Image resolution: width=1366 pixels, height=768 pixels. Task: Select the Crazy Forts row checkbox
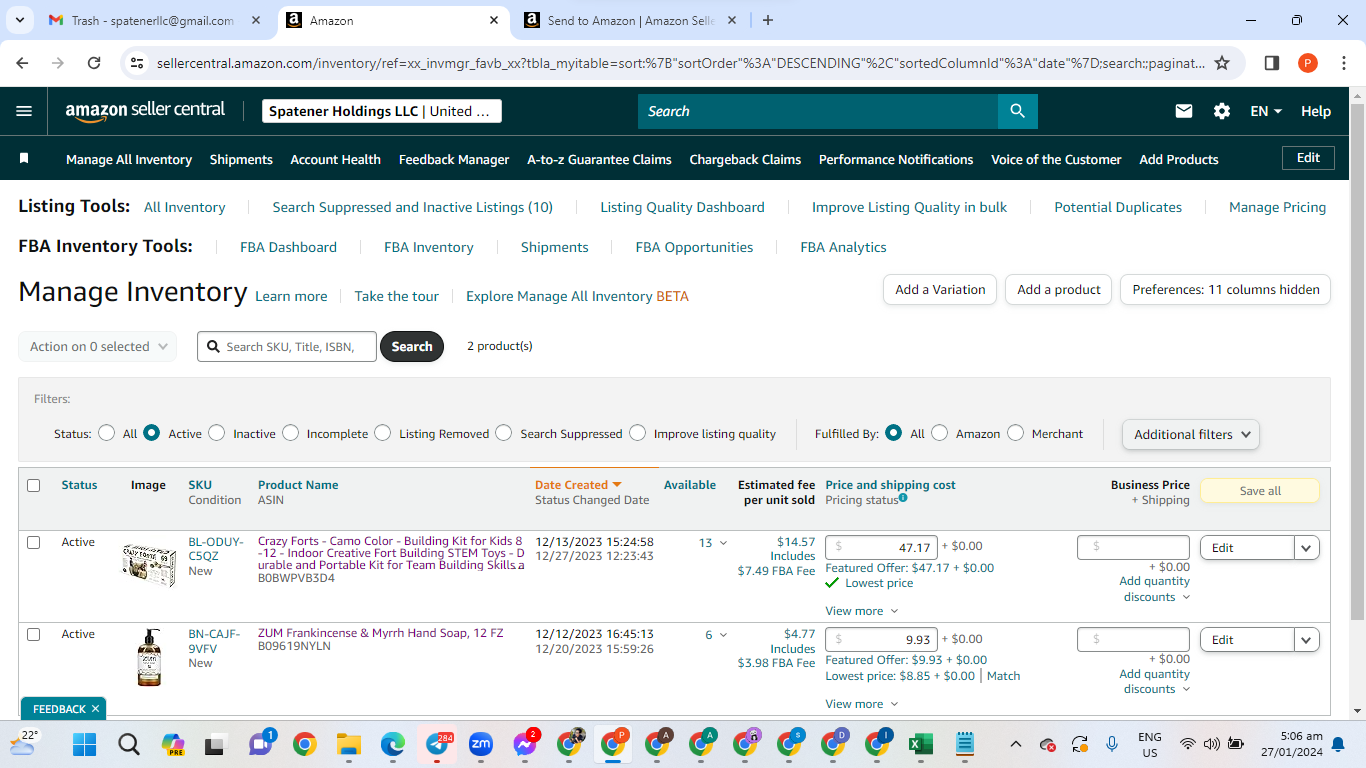click(x=34, y=542)
